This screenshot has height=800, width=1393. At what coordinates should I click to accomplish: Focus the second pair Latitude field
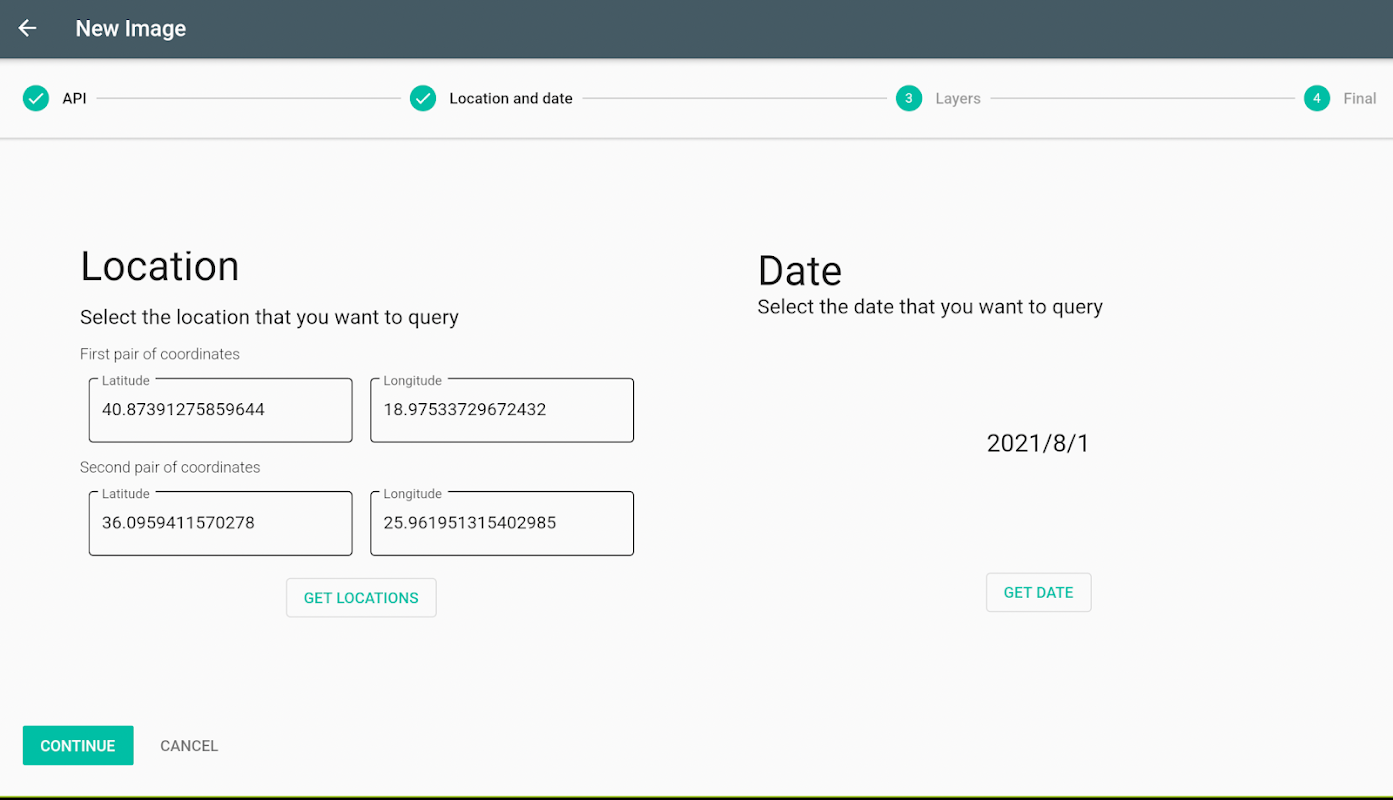click(221, 523)
